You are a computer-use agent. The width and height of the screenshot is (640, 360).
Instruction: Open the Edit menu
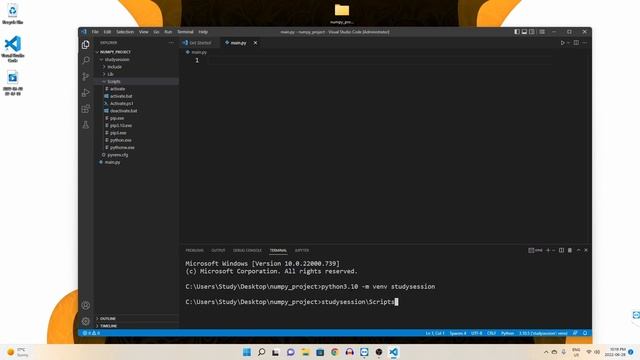[x=107, y=32]
